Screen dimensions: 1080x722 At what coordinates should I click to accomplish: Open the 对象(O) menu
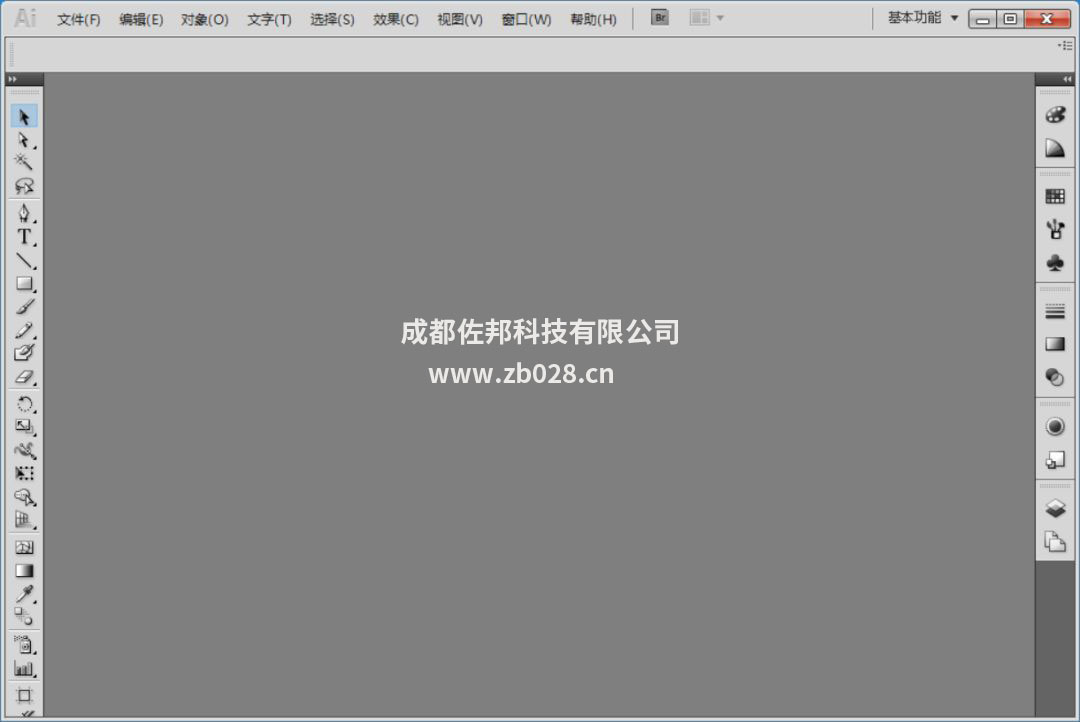click(205, 19)
